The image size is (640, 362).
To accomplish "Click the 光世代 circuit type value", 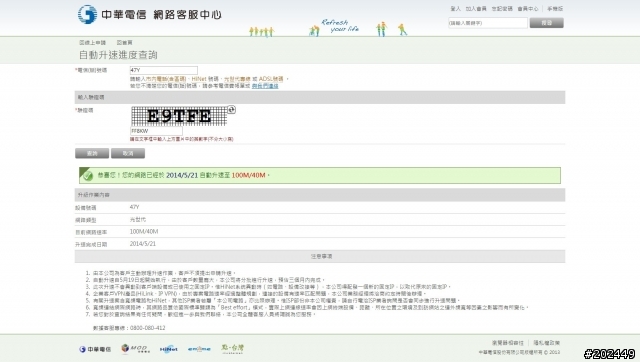I will click(138, 220).
